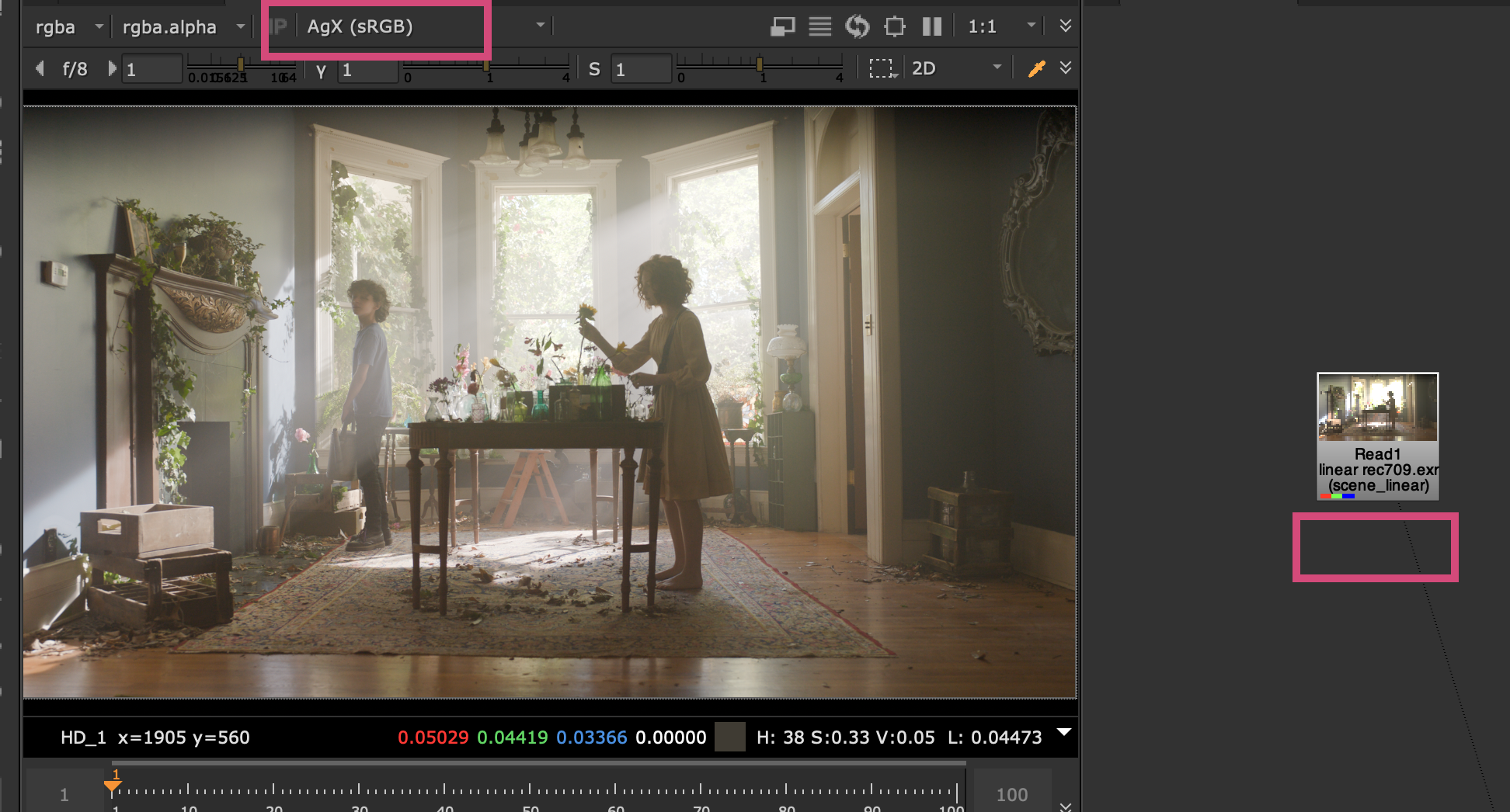The width and height of the screenshot is (1510, 812).
Task: Open the 2D view mode dropdown
Action: [957, 68]
